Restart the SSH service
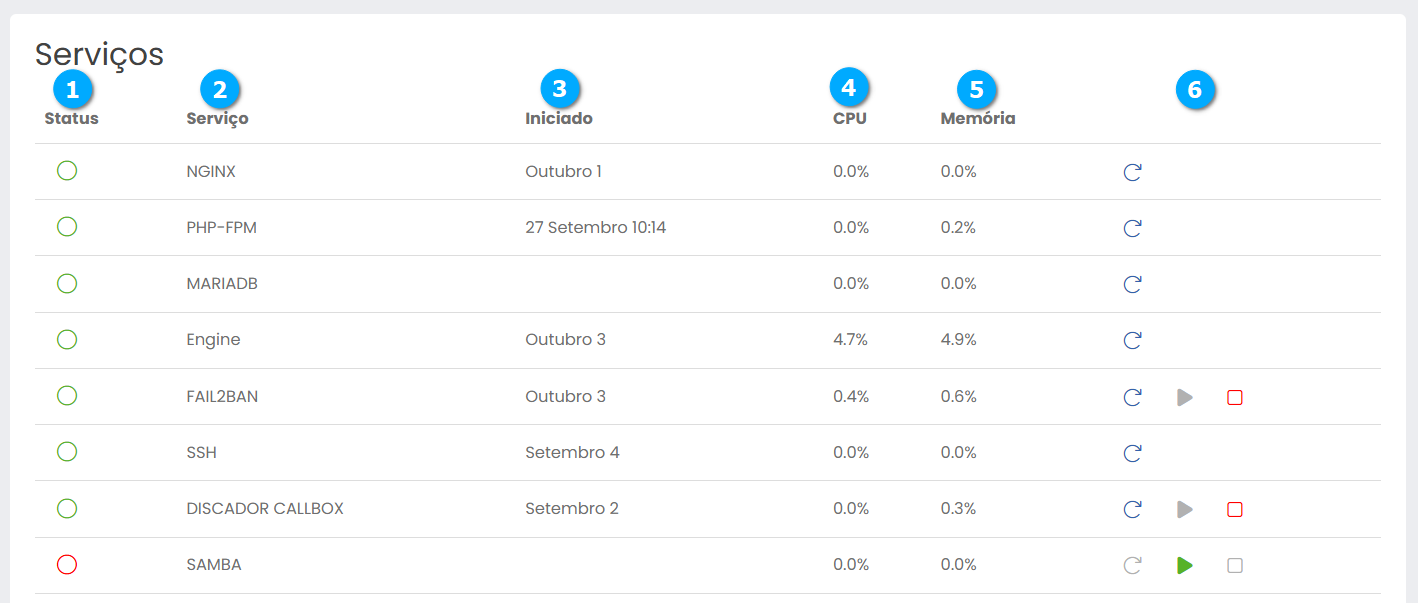This screenshot has width=1418, height=603. point(1132,453)
